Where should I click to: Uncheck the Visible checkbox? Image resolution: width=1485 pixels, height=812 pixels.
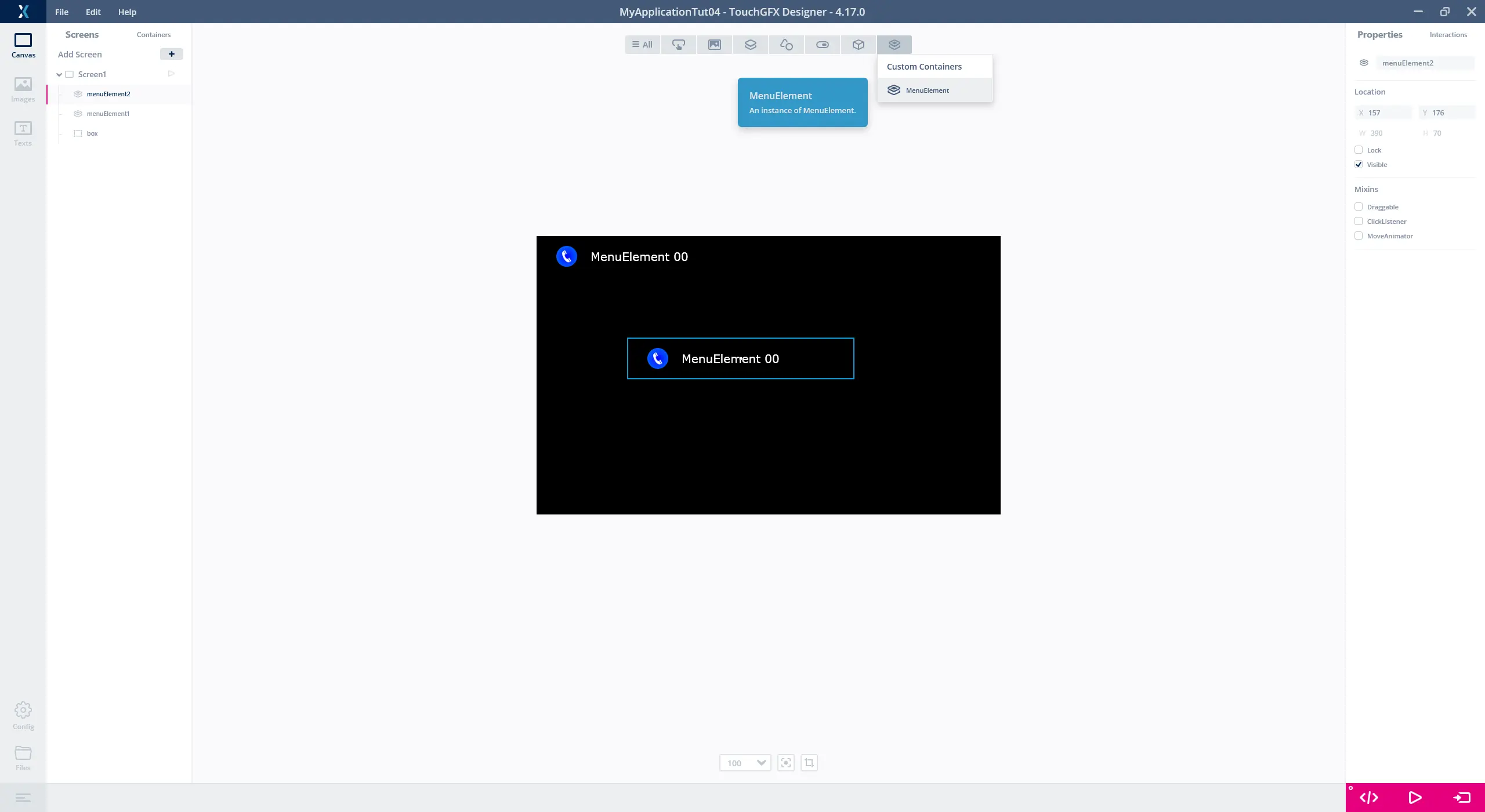(x=1359, y=165)
